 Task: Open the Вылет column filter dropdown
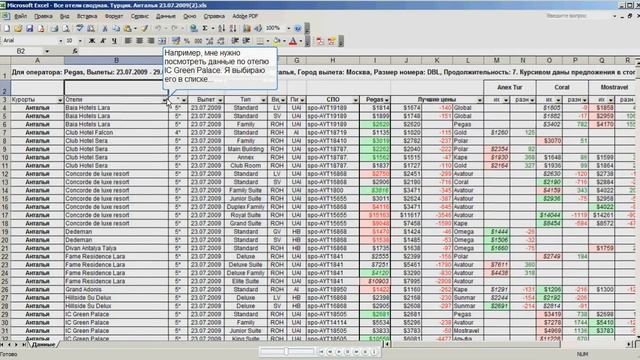click(x=220, y=100)
